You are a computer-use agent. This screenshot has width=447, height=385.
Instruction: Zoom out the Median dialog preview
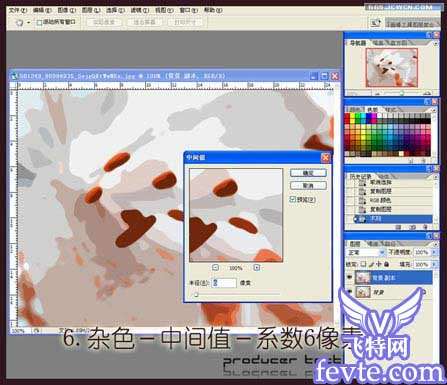tap(216, 268)
